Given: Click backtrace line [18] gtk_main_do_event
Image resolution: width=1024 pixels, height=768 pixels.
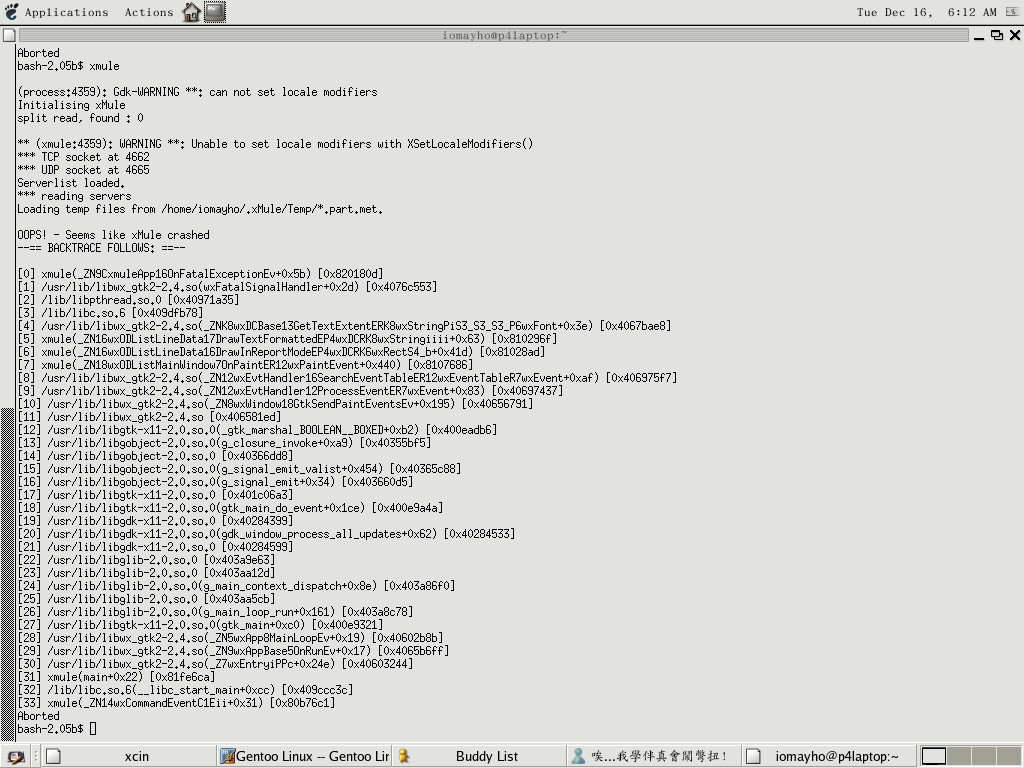Looking at the screenshot, I should (231, 508).
